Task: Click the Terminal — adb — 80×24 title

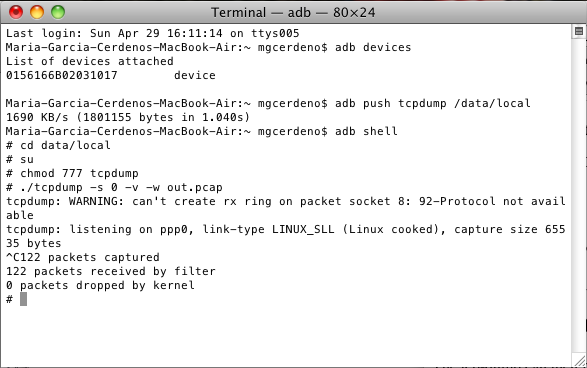Action: pos(293,12)
